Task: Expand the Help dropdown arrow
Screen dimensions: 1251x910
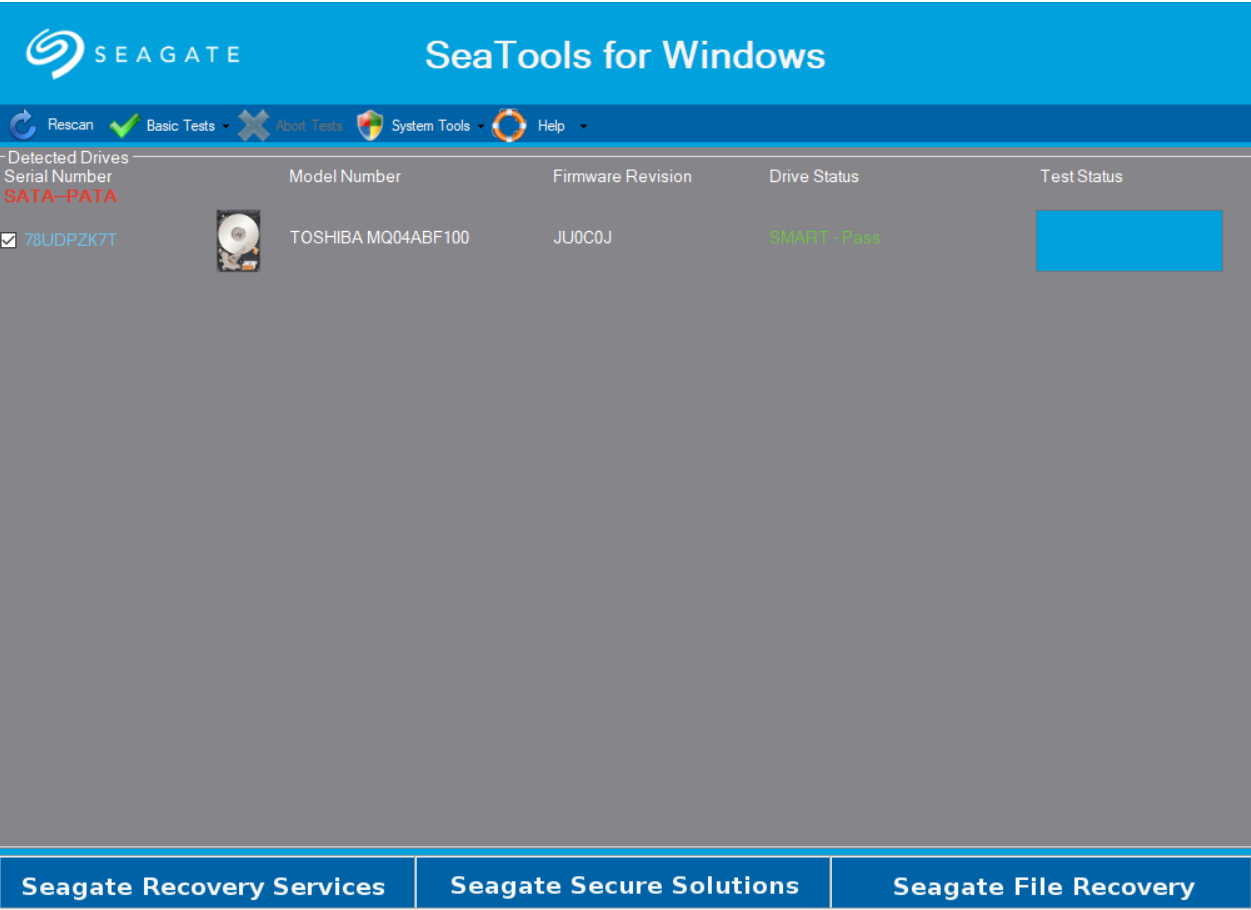Action: [x=583, y=127]
